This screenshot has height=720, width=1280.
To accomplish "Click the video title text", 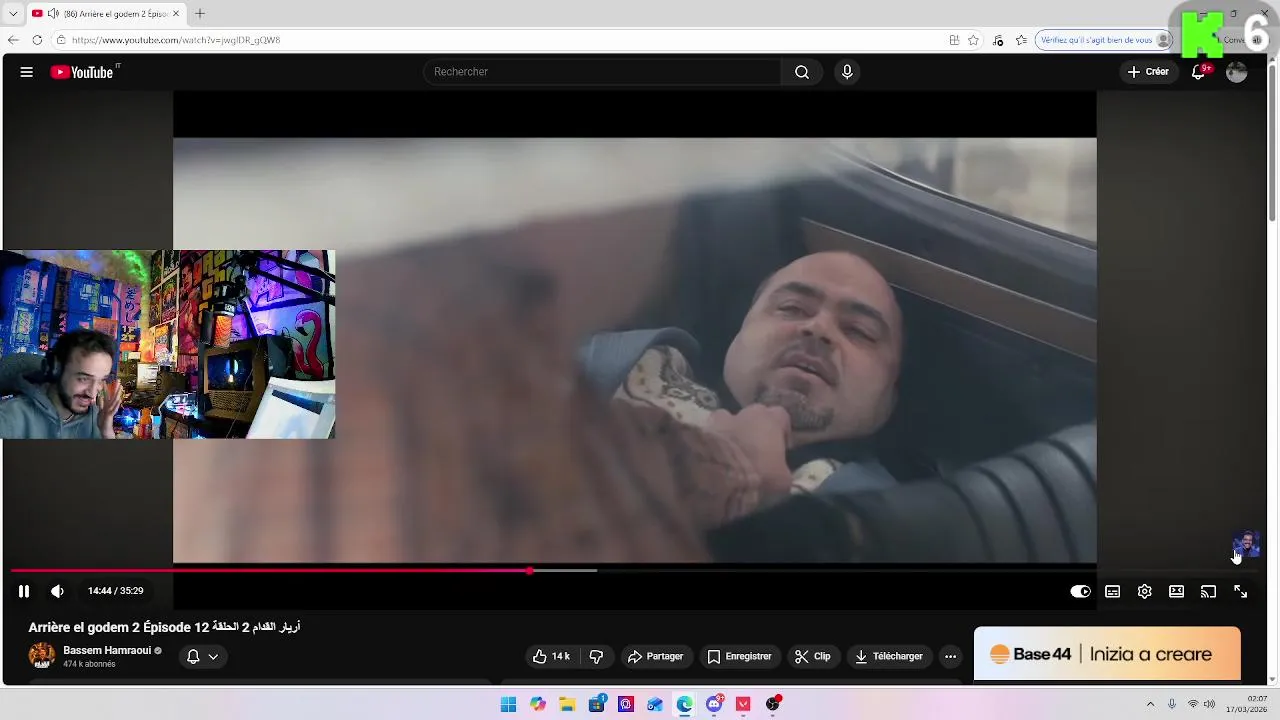I will 164,627.
